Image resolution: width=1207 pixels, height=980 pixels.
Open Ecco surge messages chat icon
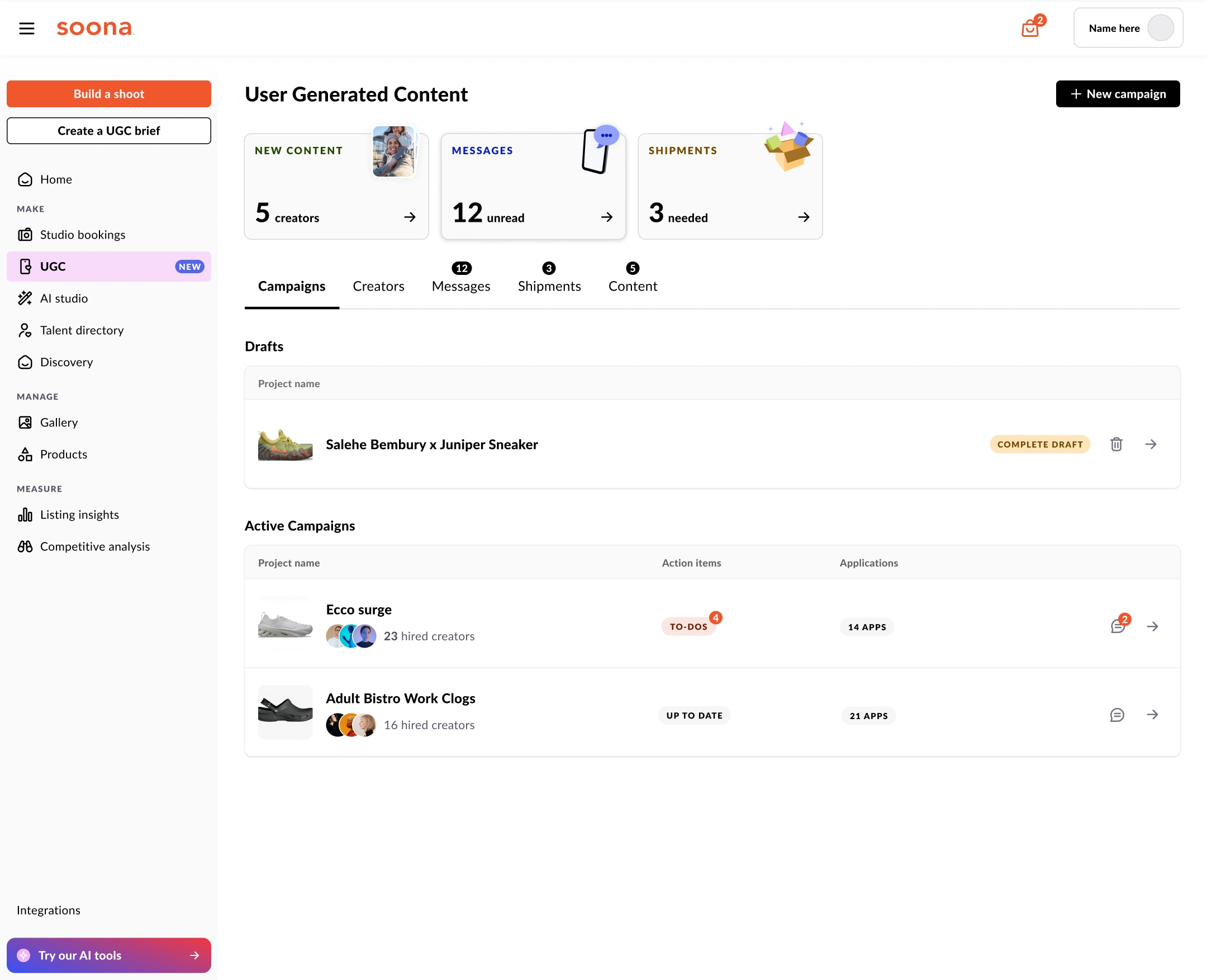point(1117,627)
